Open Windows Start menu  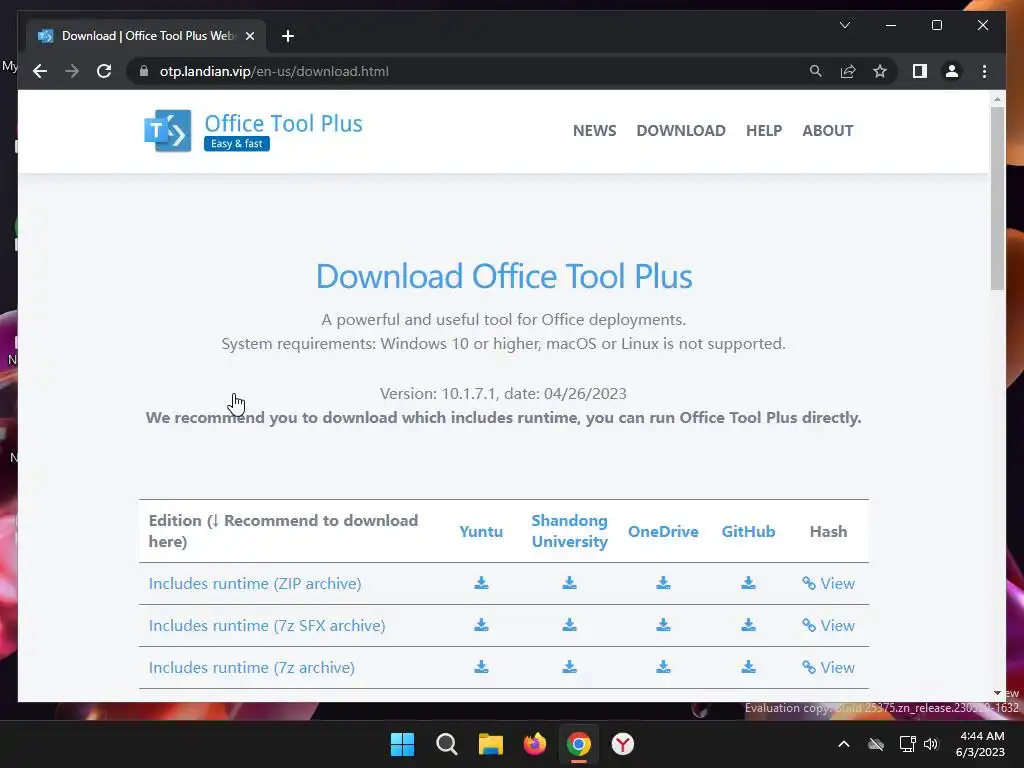(402, 744)
